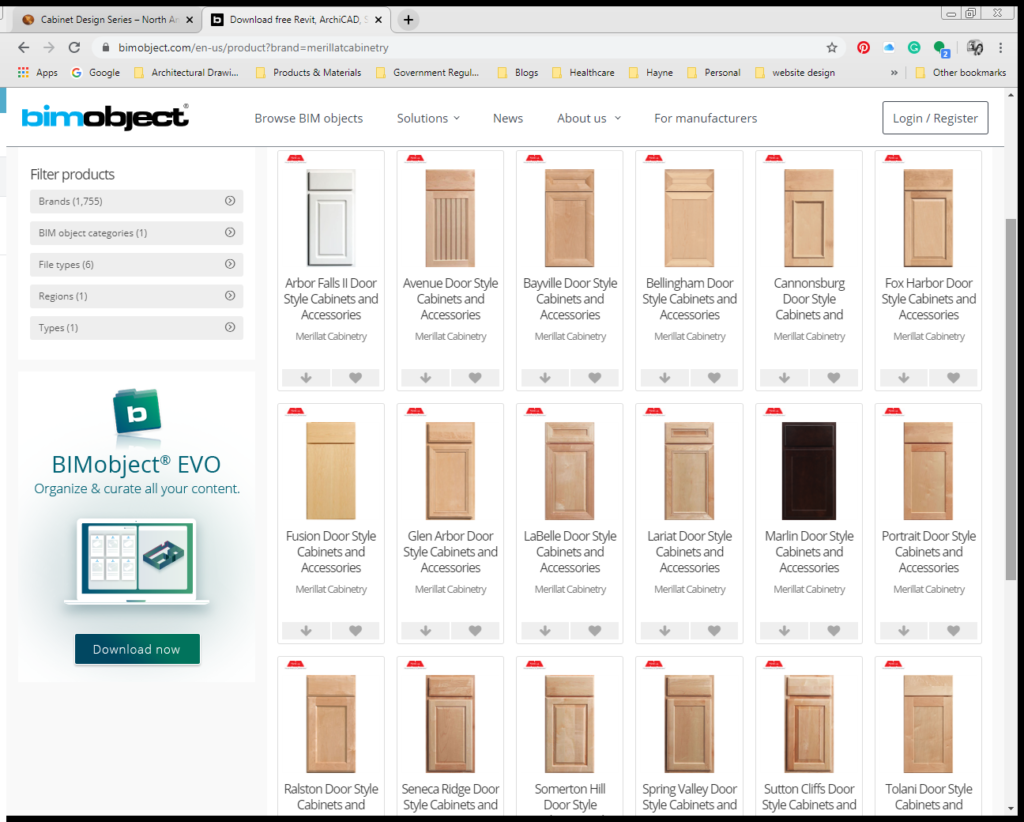The height and width of the screenshot is (822, 1024).
Task: Open the News page
Action: (x=507, y=118)
